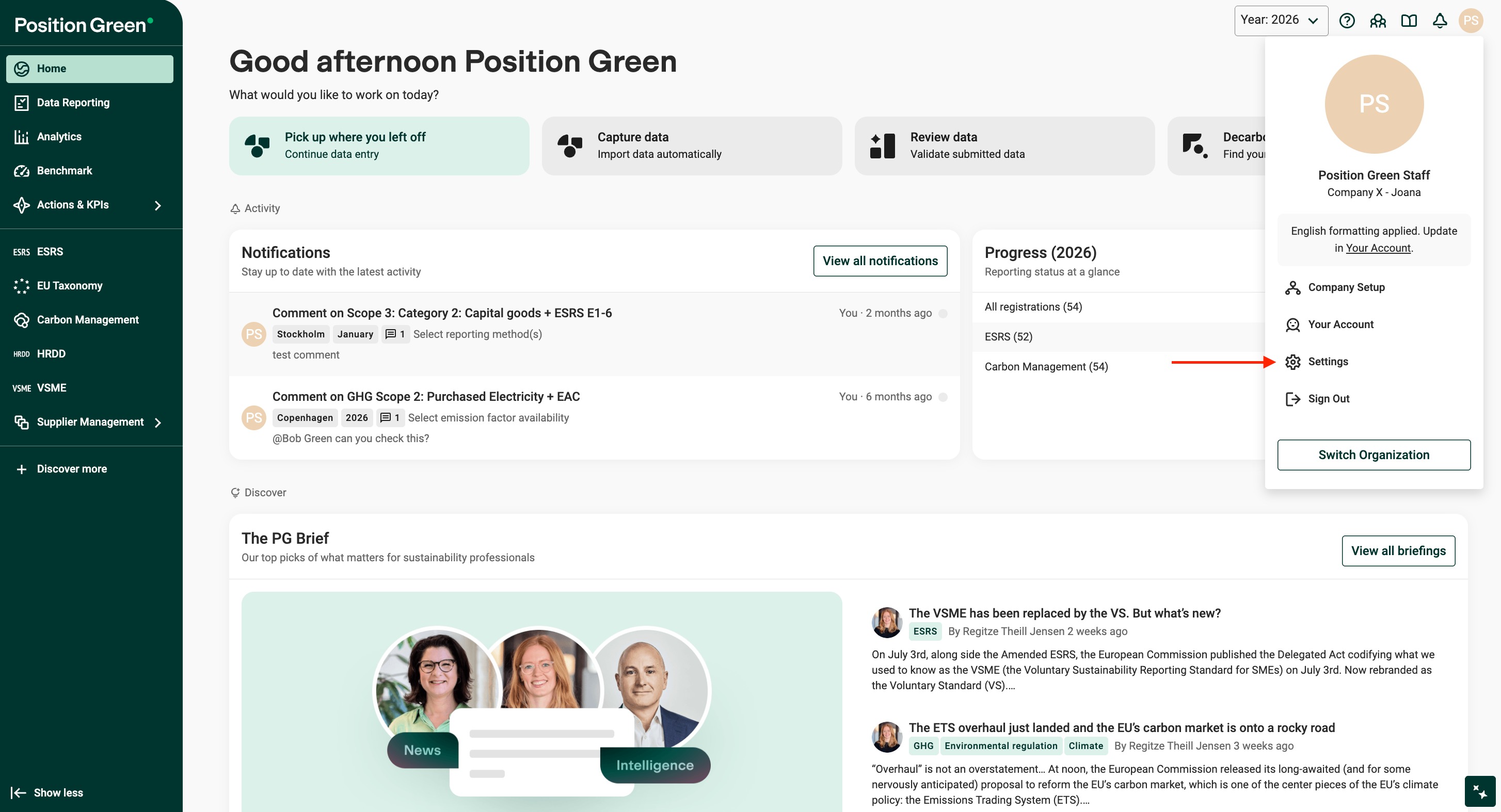Image resolution: width=1501 pixels, height=812 pixels.
Task: Click View all notifications button
Action: pos(880,261)
